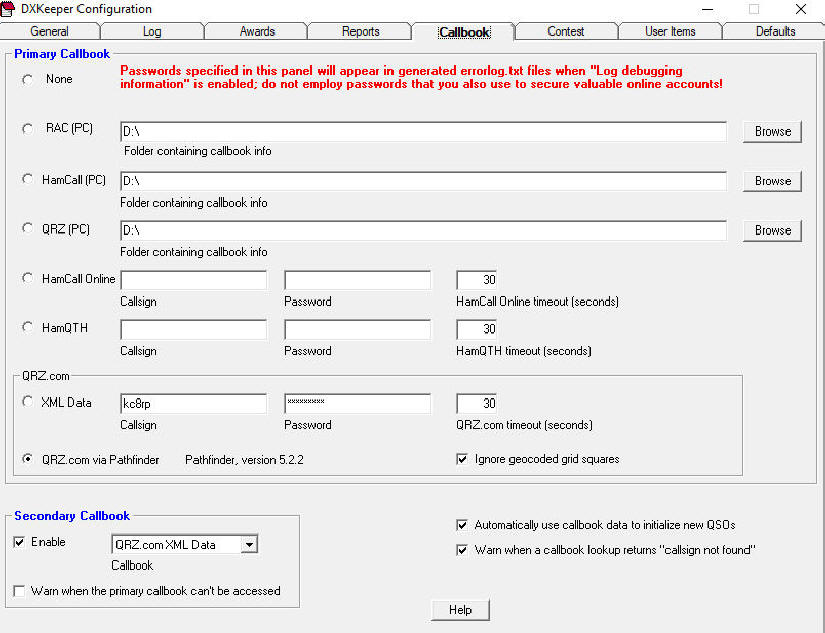Browse for the HamCall (PC) callbook folder
The height and width of the screenshot is (633, 825).
[x=772, y=181]
